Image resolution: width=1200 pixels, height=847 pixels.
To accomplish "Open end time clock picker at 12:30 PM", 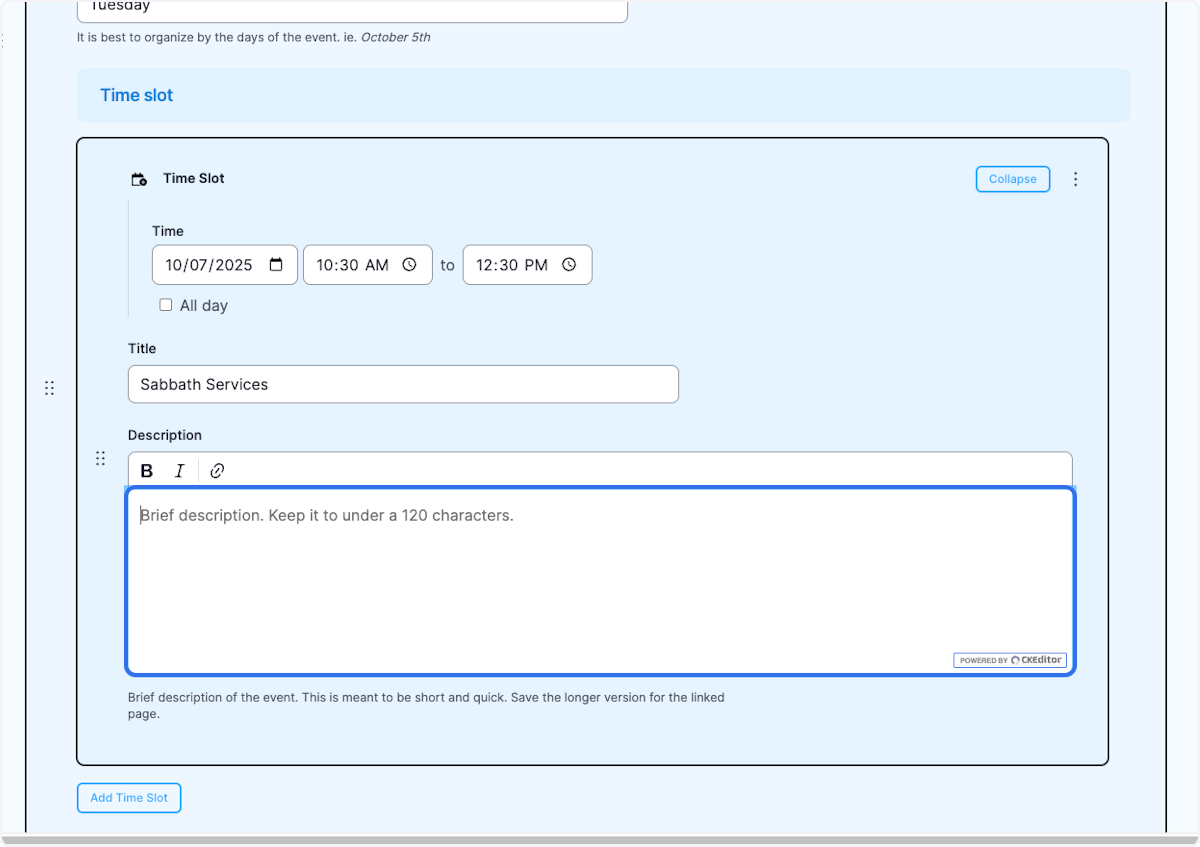I will coord(569,265).
